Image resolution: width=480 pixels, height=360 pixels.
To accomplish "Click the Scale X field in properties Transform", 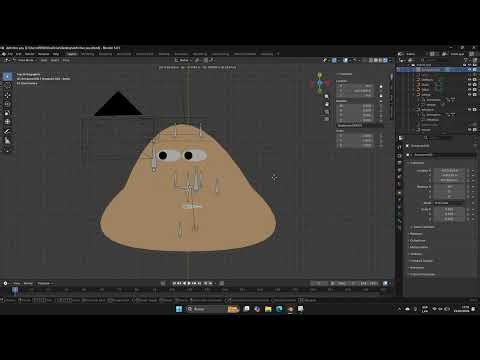I will point(449,209).
